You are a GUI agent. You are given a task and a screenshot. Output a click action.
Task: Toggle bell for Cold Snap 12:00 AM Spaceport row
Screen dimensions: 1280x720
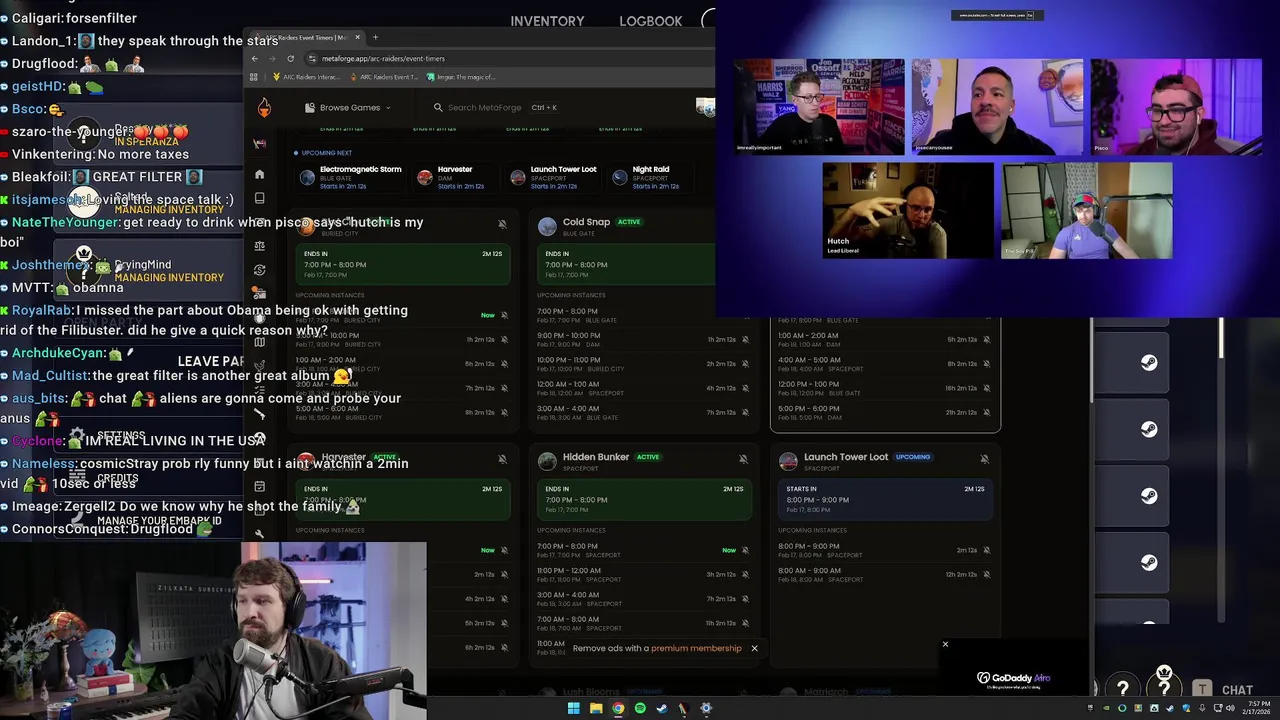click(745, 388)
